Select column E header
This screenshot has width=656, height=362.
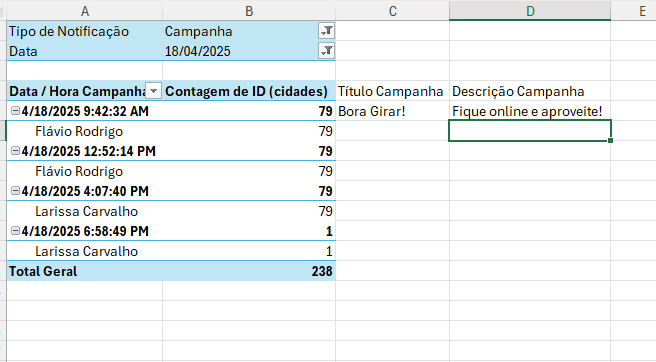[642, 11]
